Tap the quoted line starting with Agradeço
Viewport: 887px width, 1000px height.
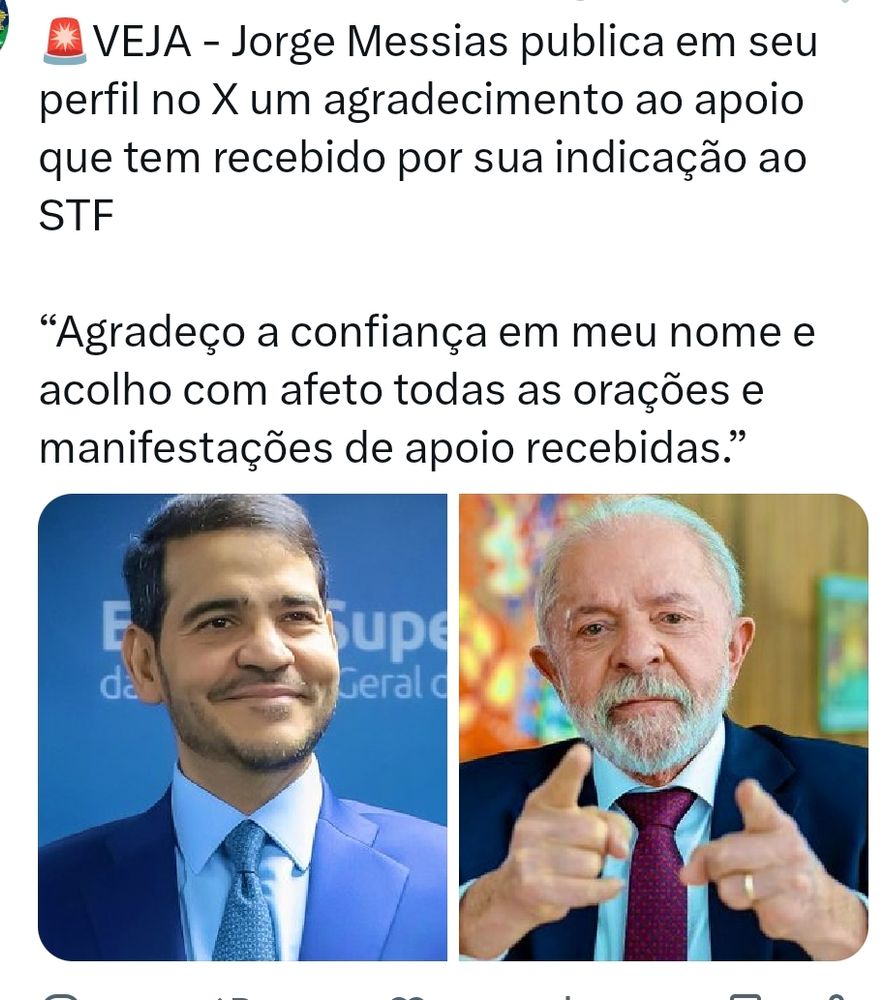tap(427, 332)
